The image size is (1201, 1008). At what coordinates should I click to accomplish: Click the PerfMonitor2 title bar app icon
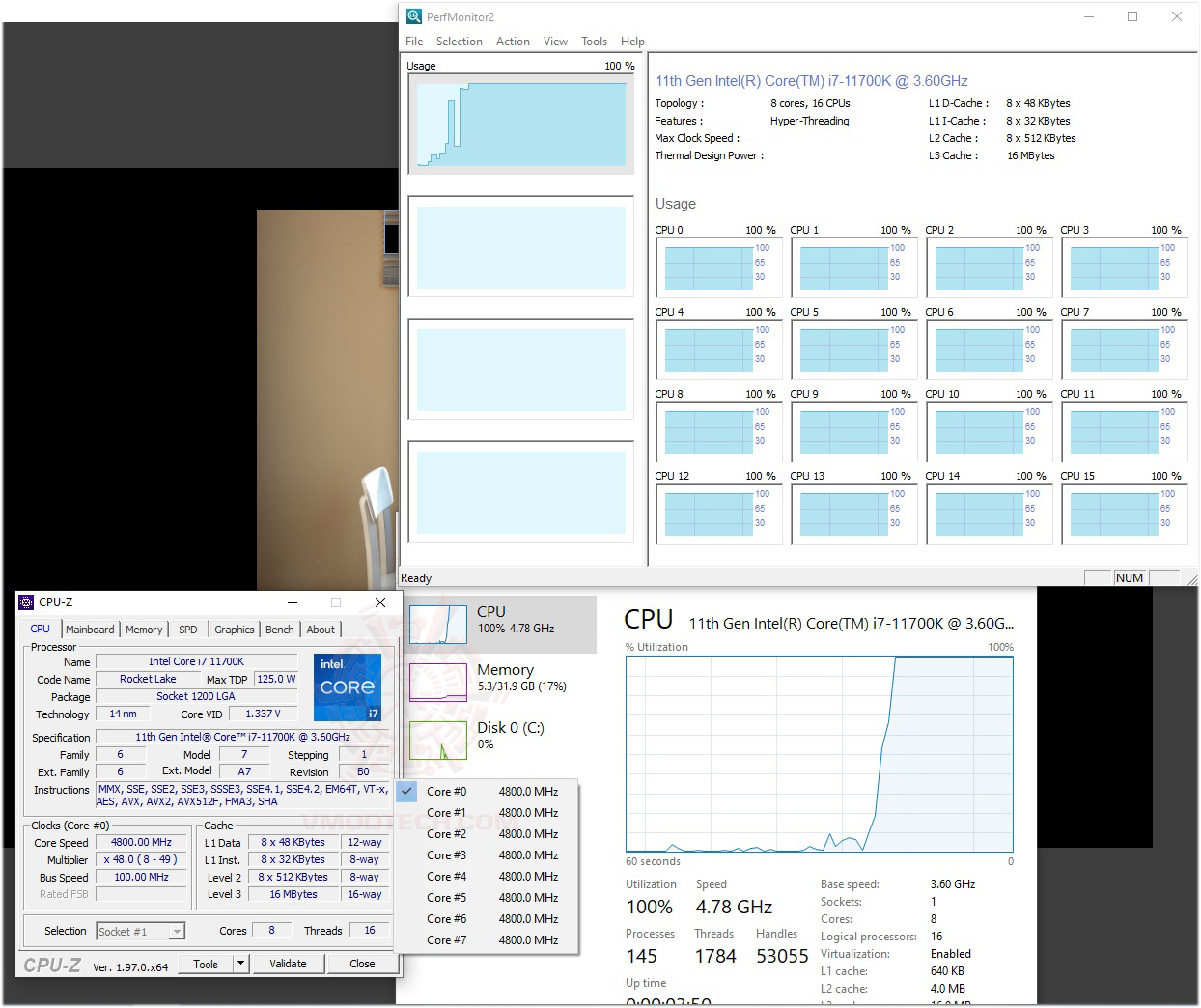(414, 16)
